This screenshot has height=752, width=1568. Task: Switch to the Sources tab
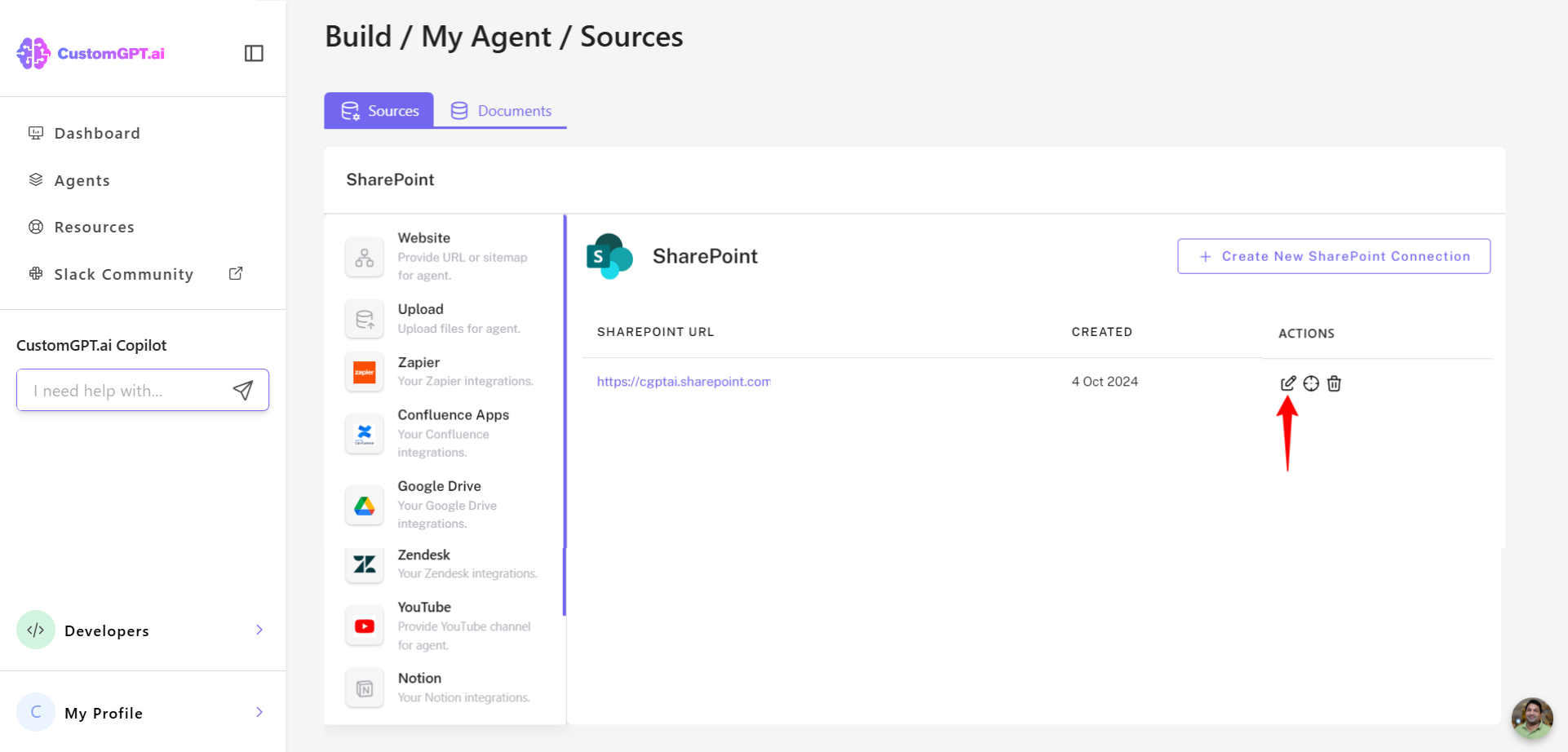(379, 110)
